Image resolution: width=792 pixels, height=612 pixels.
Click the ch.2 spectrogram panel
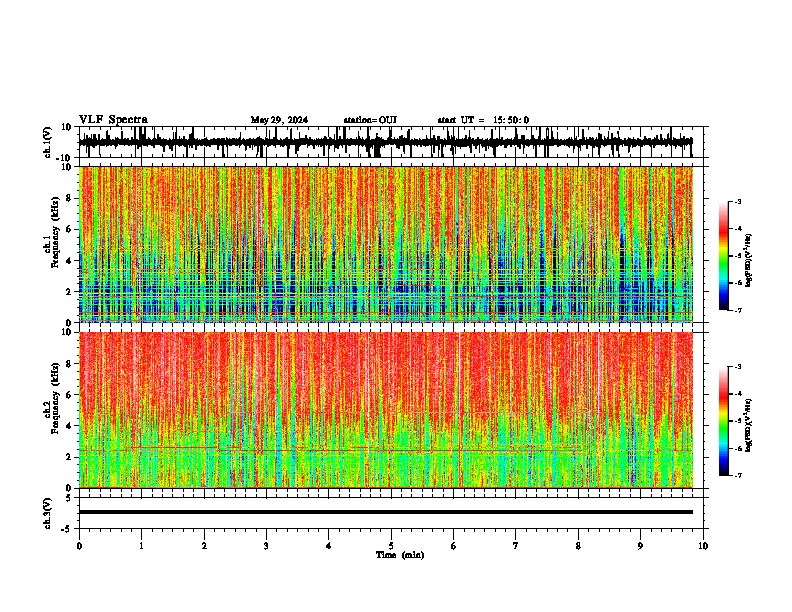[385, 410]
